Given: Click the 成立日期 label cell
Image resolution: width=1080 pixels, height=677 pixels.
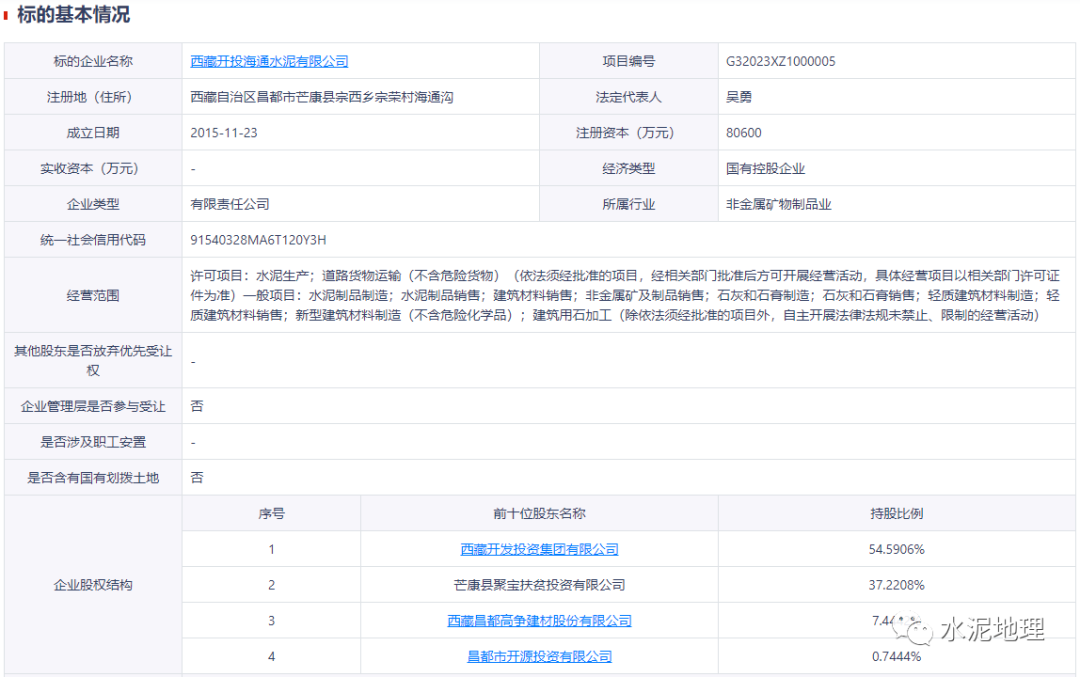Looking at the screenshot, I should click(93, 133).
